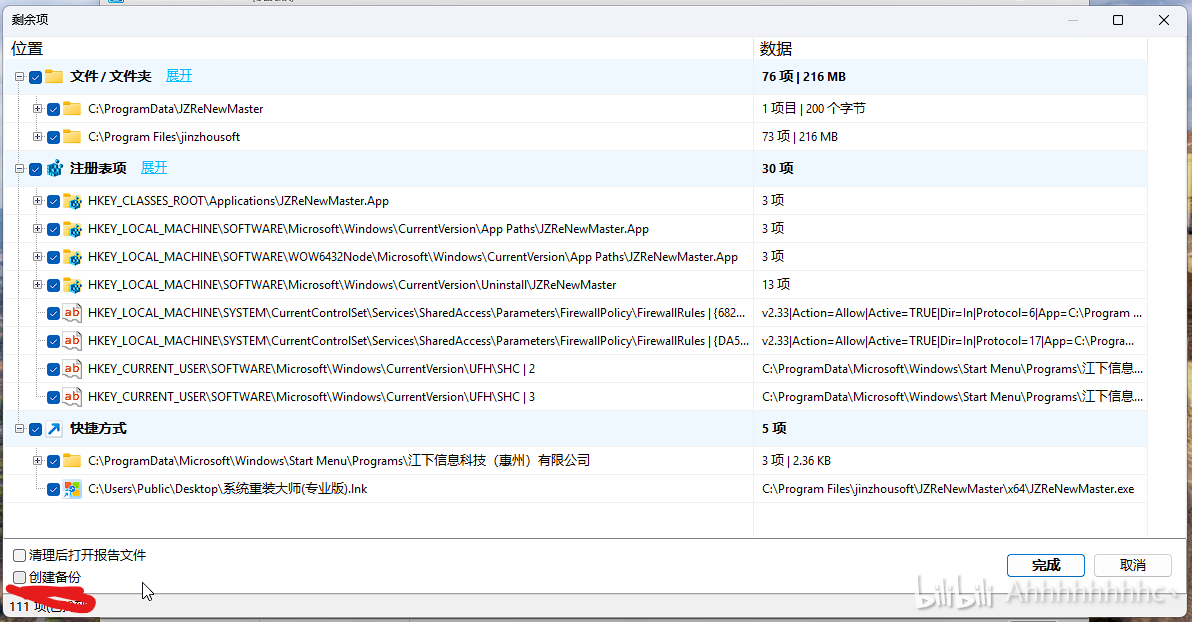Expand the Start Menu\Programs shortcut folder node
The height and width of the screenshot is (622, 1192).
[x=37, y=461]
